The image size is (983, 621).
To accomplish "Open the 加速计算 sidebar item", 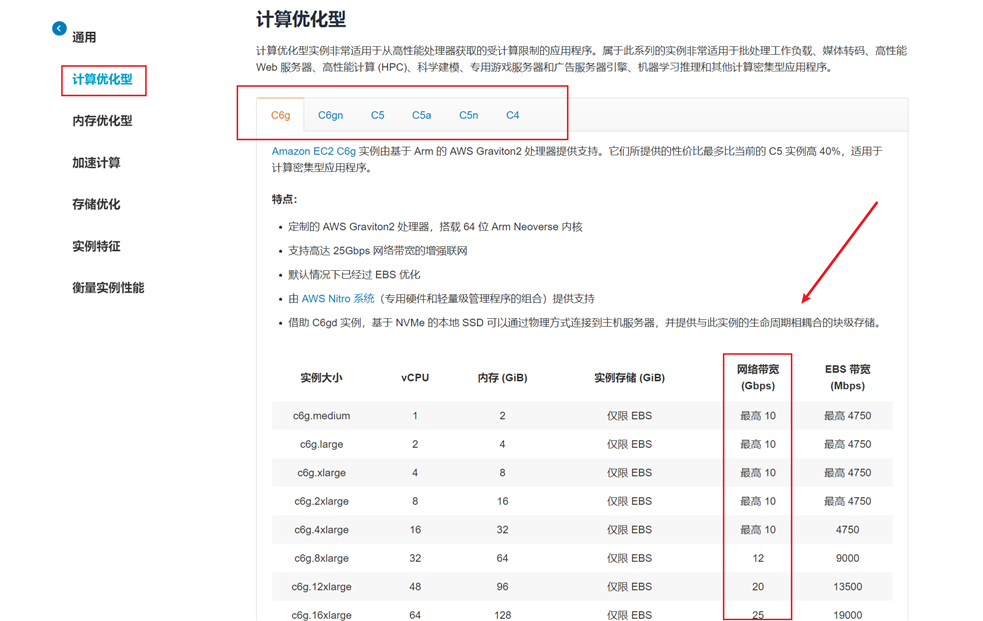I will (96, 163).
